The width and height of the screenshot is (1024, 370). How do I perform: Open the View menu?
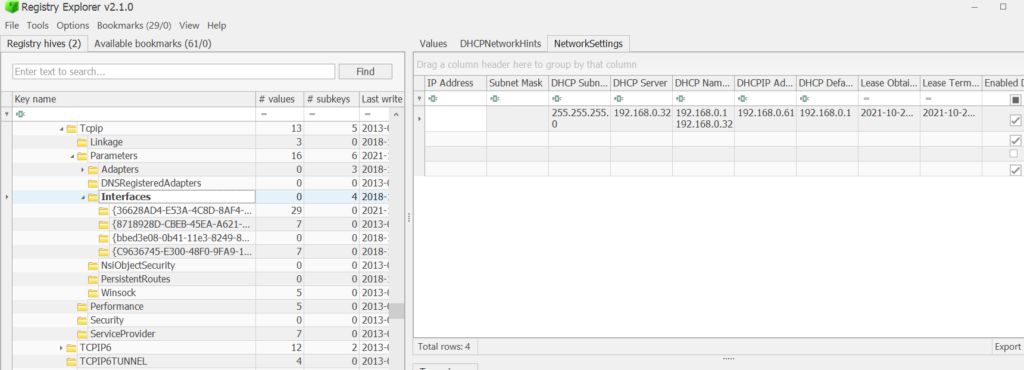(x=189, y=25)
